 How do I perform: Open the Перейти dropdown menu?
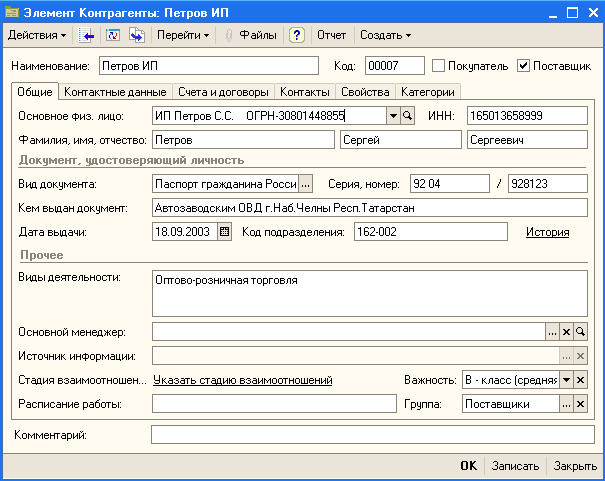click(183, 35)
